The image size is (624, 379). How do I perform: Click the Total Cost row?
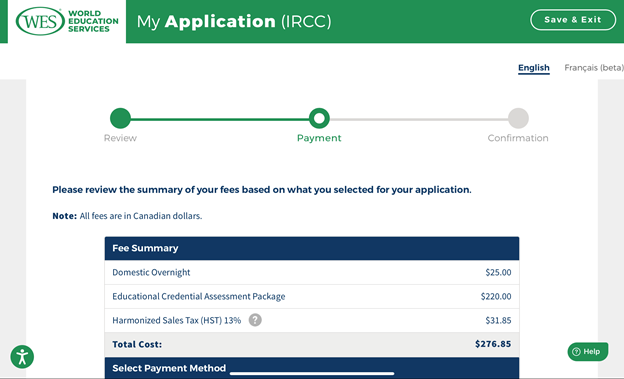click(312, 344)
